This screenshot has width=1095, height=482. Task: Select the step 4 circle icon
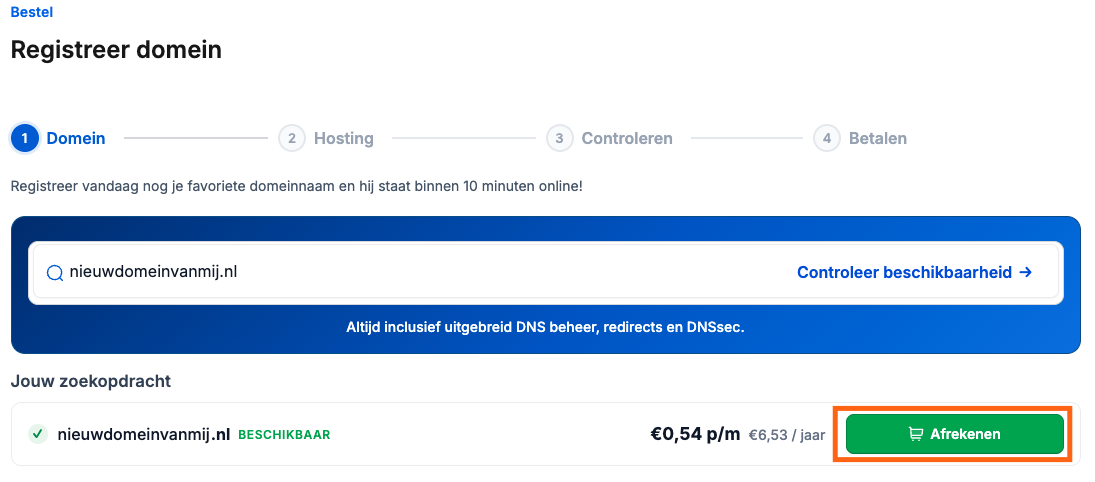[x=827, y=138]
